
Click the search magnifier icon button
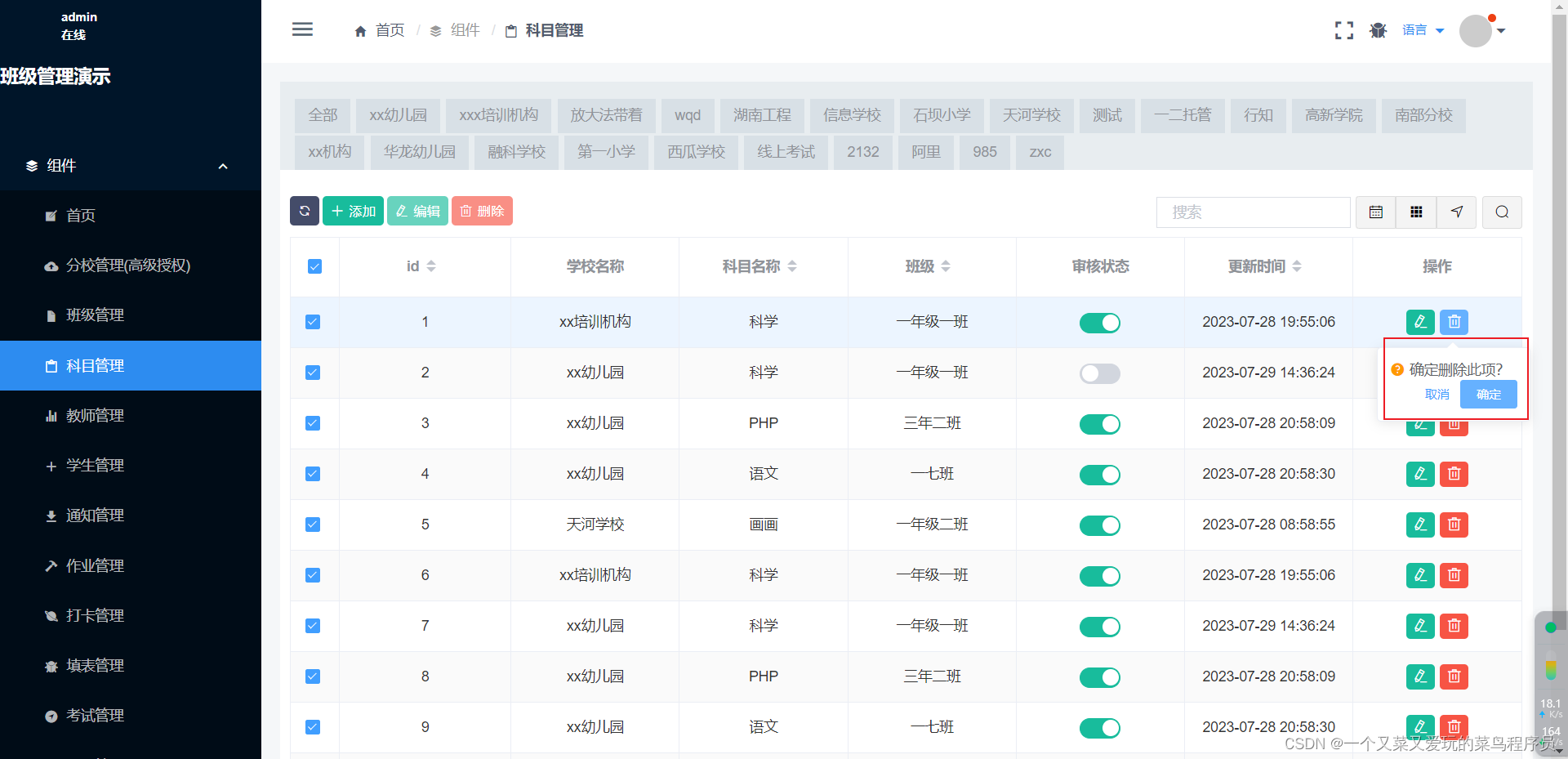[1502, 212]
